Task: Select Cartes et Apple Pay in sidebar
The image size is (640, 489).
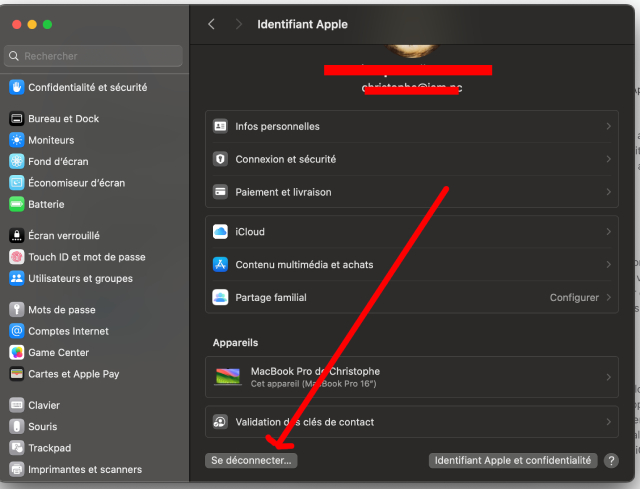Action: 74,374
